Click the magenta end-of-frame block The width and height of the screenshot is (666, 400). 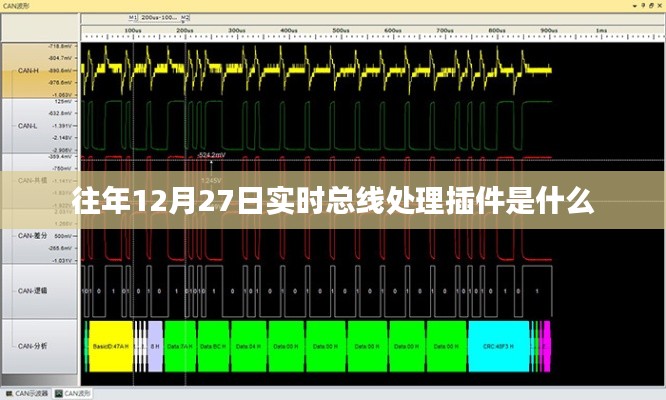(x=547, y=346)
